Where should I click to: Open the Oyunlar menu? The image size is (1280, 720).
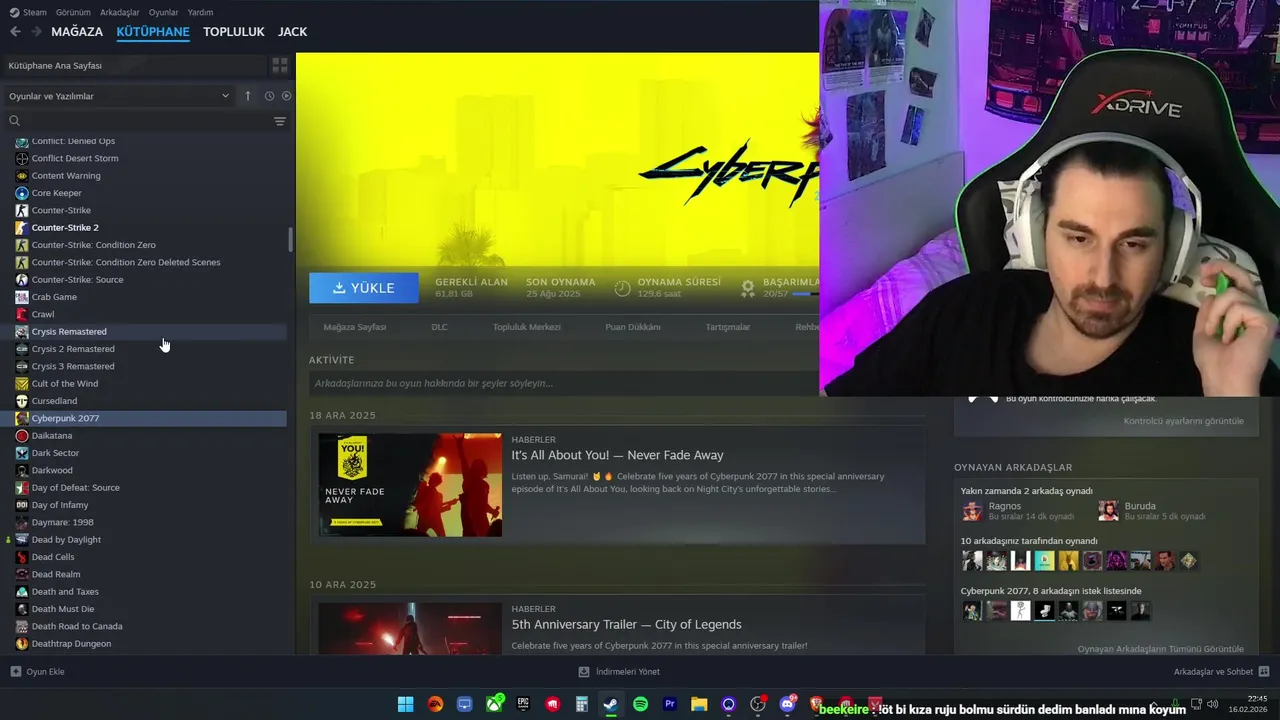[x=163, y=12]
